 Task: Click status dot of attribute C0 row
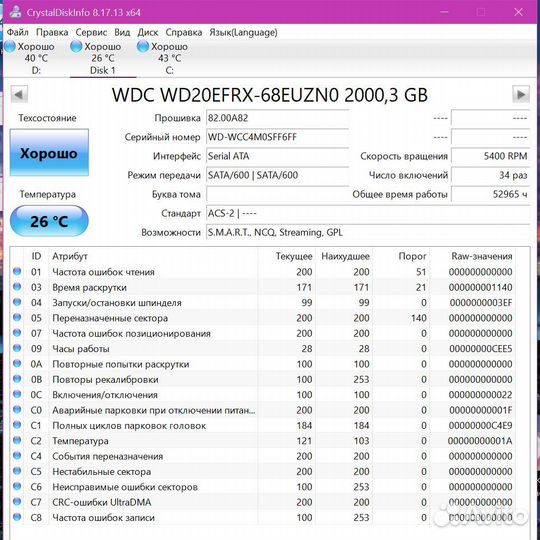17,409
